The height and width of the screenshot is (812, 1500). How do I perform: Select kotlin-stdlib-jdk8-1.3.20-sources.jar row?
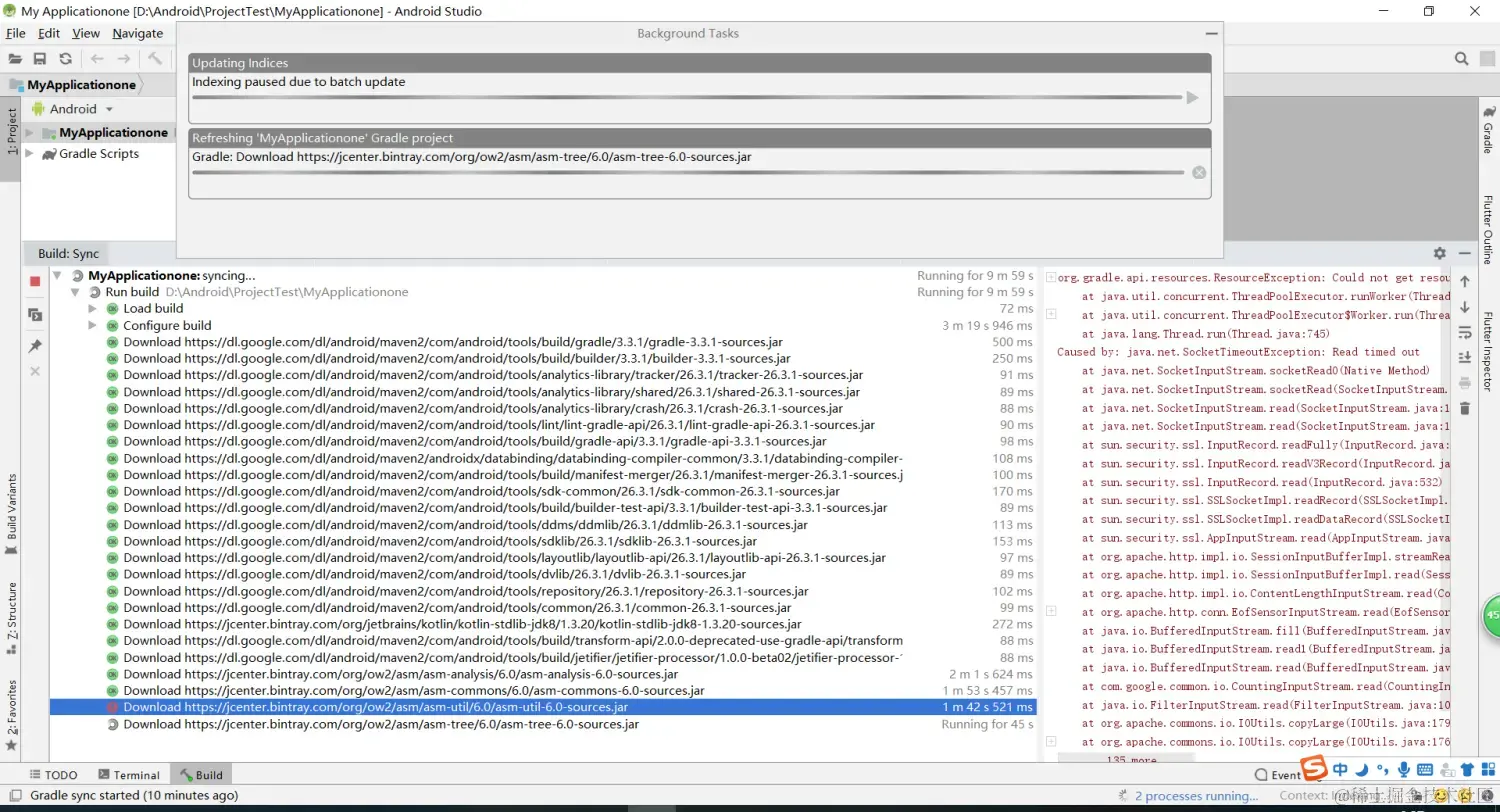click(x=543, y=624)
